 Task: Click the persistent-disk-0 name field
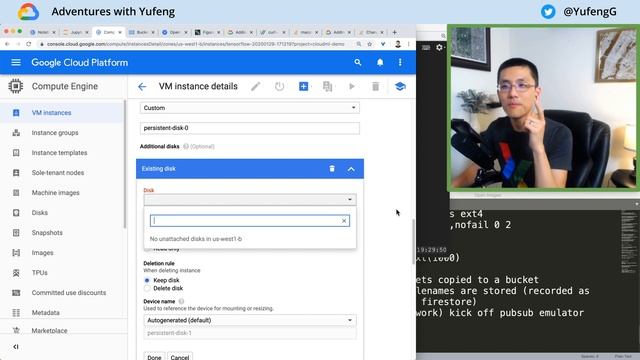(250, 128)
